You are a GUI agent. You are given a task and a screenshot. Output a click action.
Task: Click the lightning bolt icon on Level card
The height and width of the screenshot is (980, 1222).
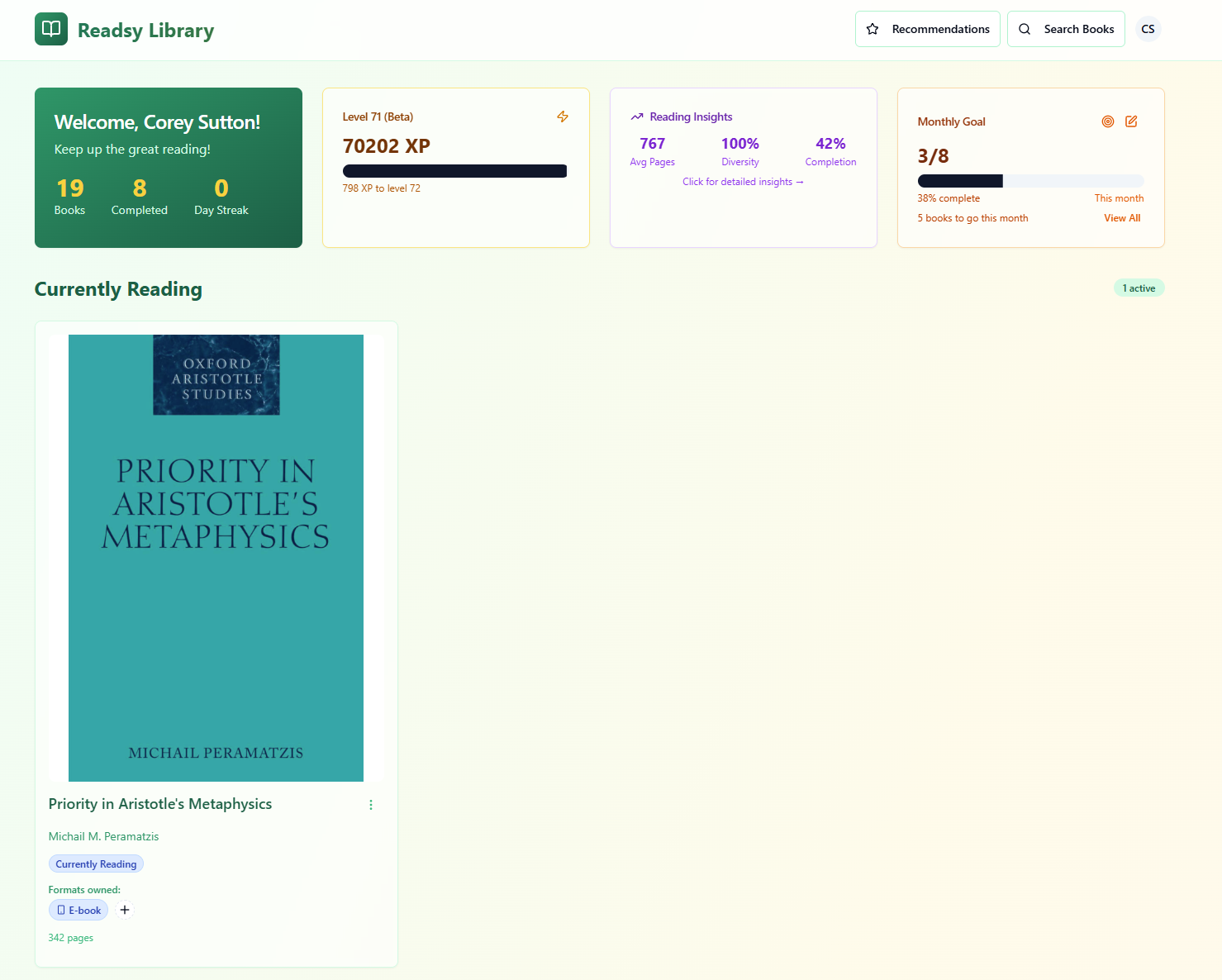[x=563, y=117]
